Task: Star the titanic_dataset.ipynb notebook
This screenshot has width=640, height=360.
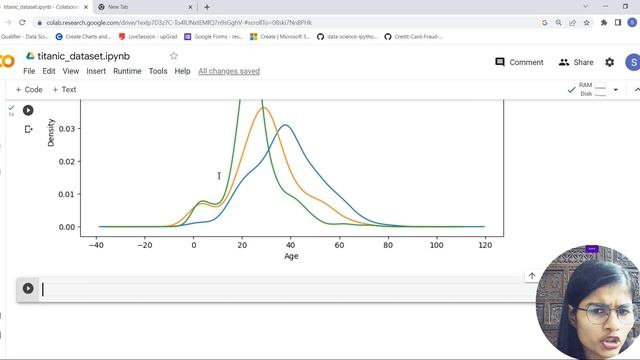Action: click(x=174, y=56)
